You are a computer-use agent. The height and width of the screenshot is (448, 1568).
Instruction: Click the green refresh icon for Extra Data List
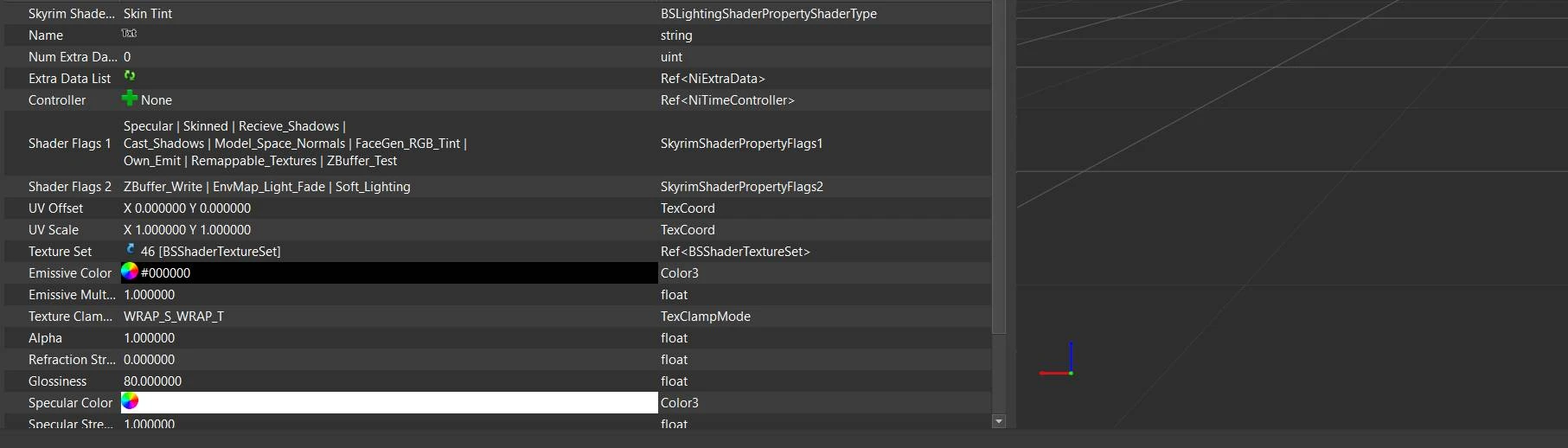point(130,76)
